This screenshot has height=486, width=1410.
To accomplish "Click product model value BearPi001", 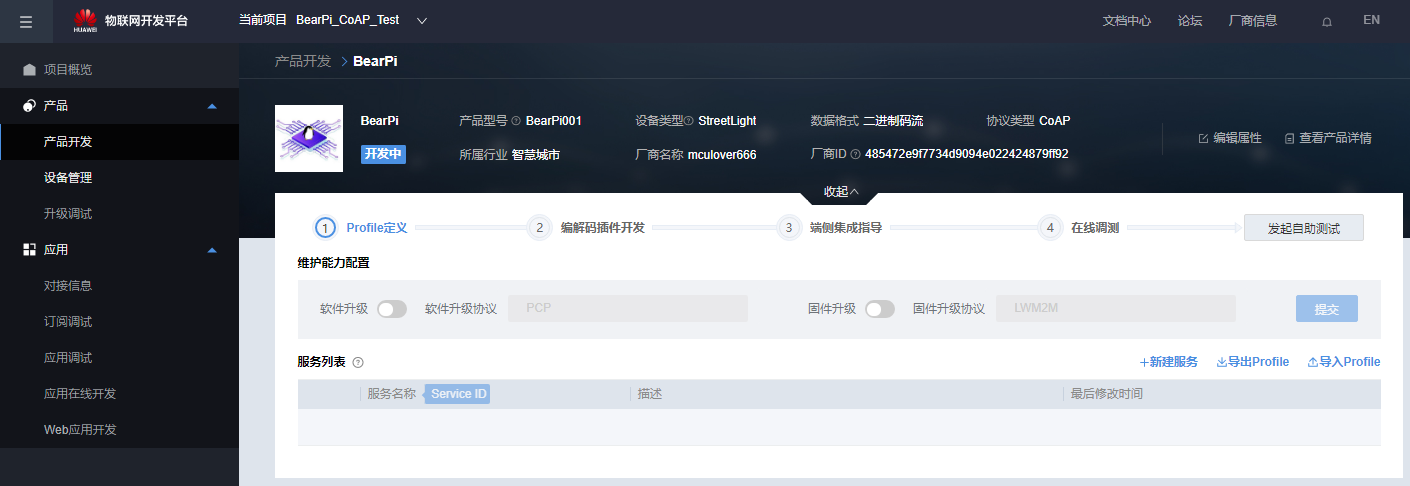I will [554, 121].
